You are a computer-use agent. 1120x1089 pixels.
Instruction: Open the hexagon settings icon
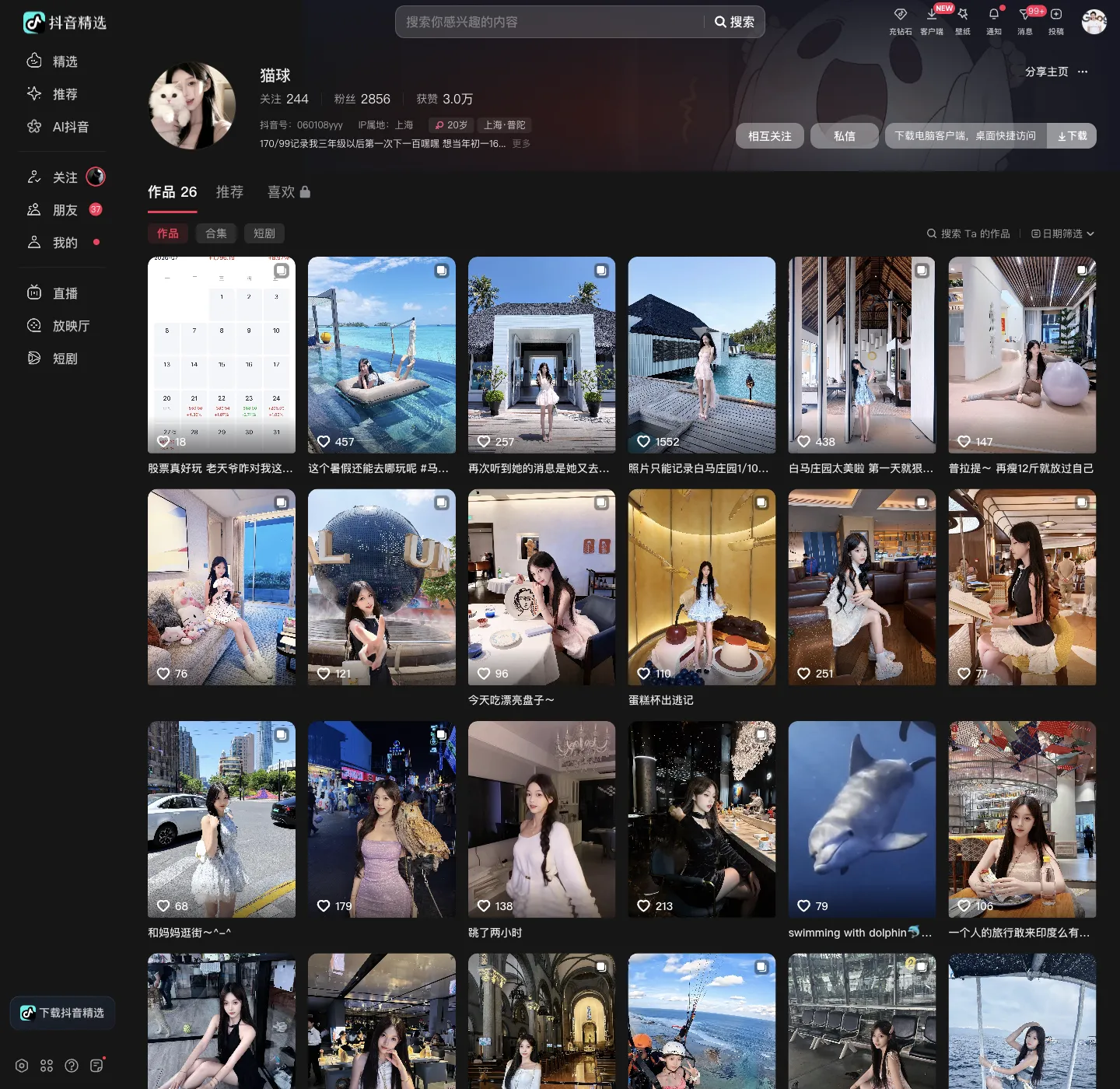click(x=22, y=1066)
